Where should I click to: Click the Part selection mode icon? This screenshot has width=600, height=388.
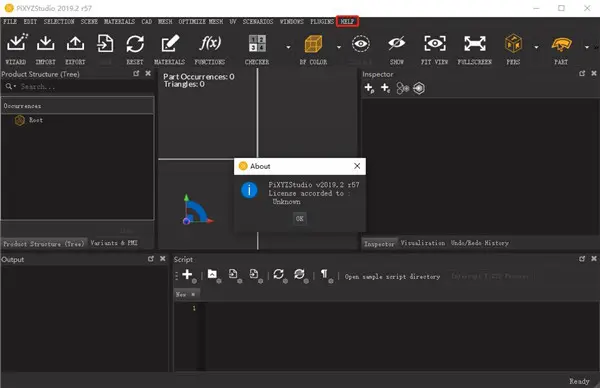pyautogui.click(x=561, y=44)
